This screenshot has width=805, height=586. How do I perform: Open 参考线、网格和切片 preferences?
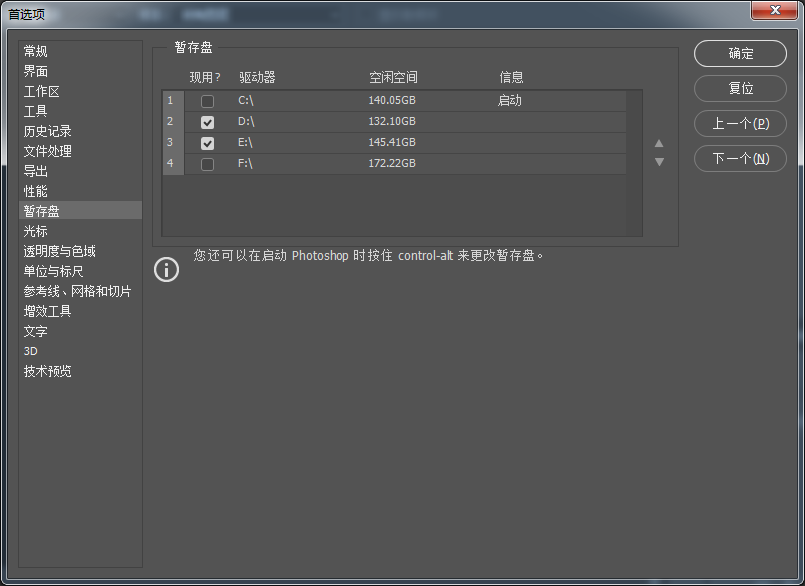pos(81,291)
